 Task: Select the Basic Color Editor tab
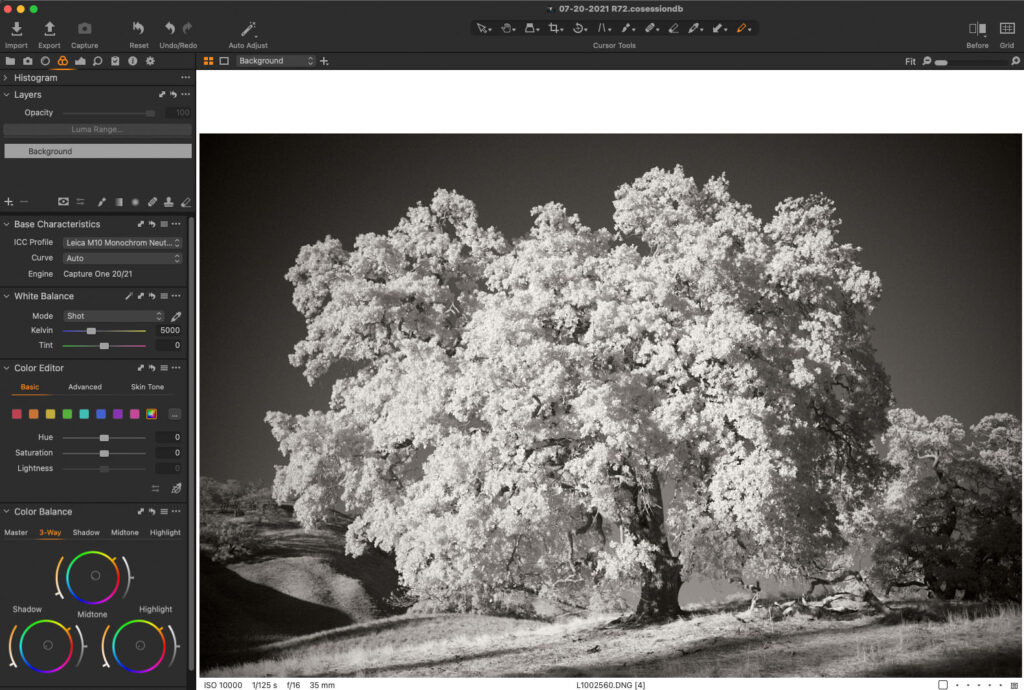29,387
